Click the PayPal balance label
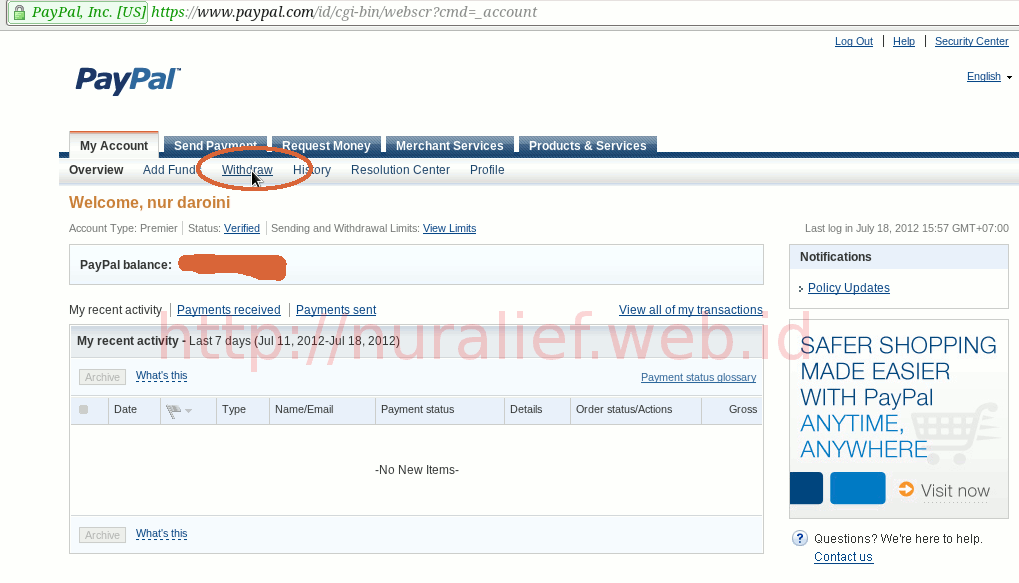Viewport: 1019px width, 583px height. (126, 265)
